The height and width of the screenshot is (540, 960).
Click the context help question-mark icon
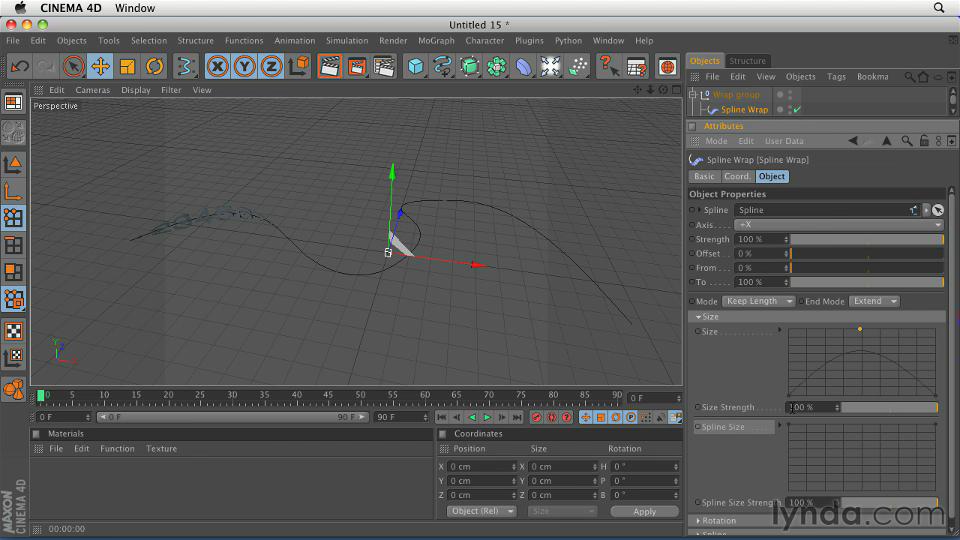point(608,66)
